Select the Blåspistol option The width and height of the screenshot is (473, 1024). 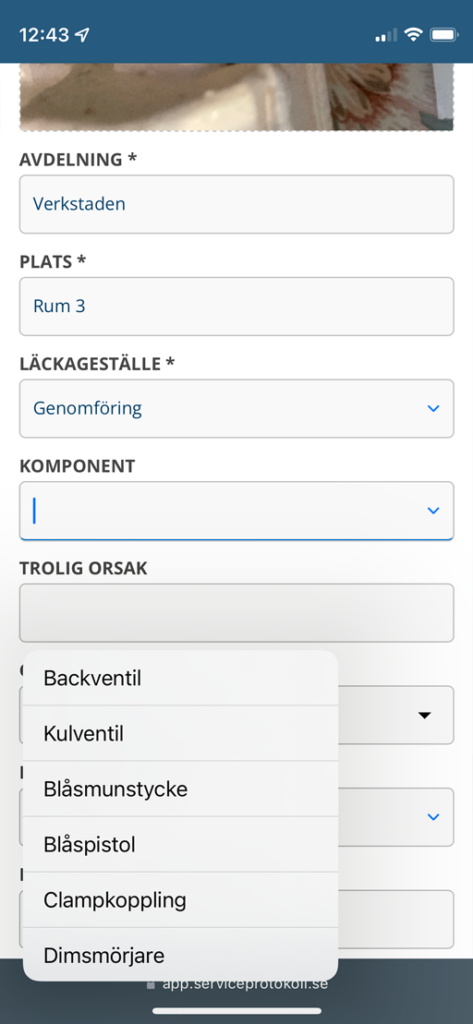(180, 844)
